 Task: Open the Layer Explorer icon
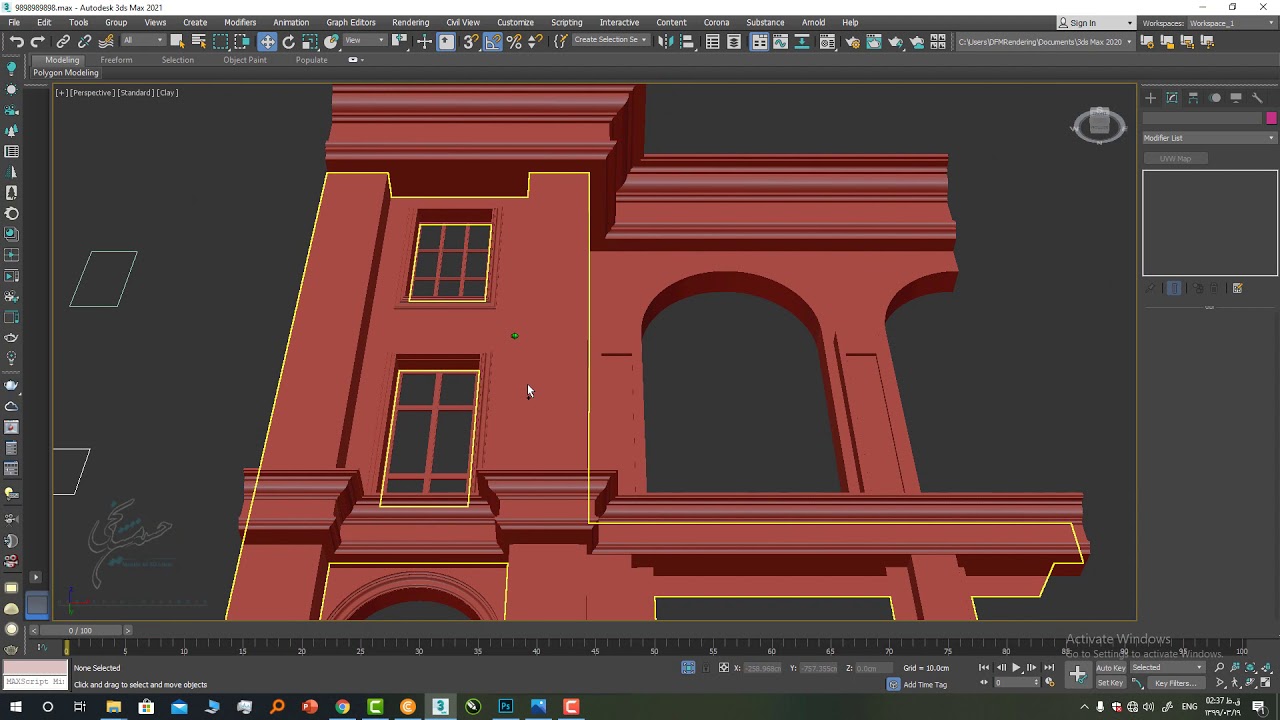(x=734, y=41)
